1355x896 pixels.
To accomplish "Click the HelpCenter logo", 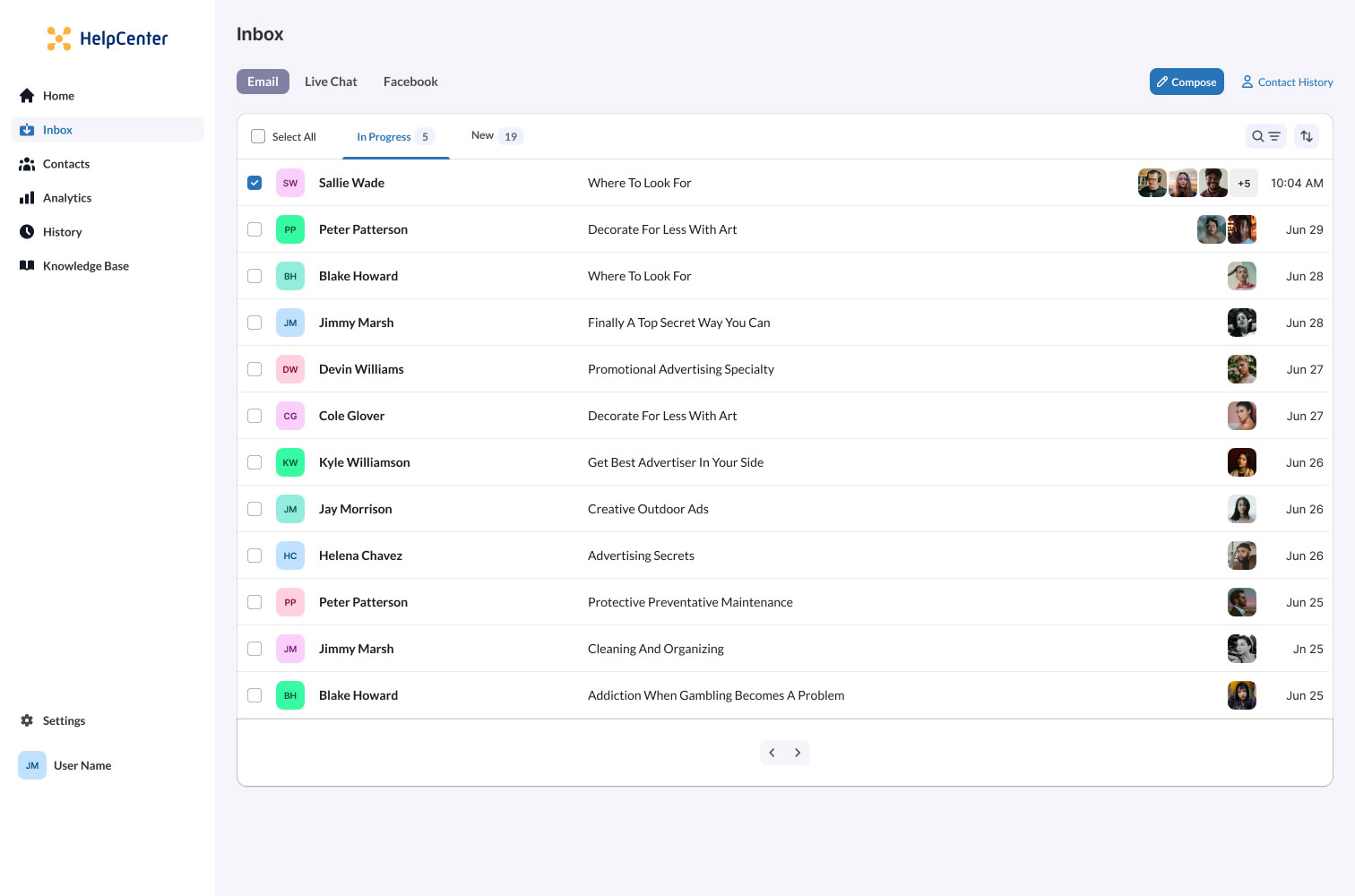I will (108, 39).
